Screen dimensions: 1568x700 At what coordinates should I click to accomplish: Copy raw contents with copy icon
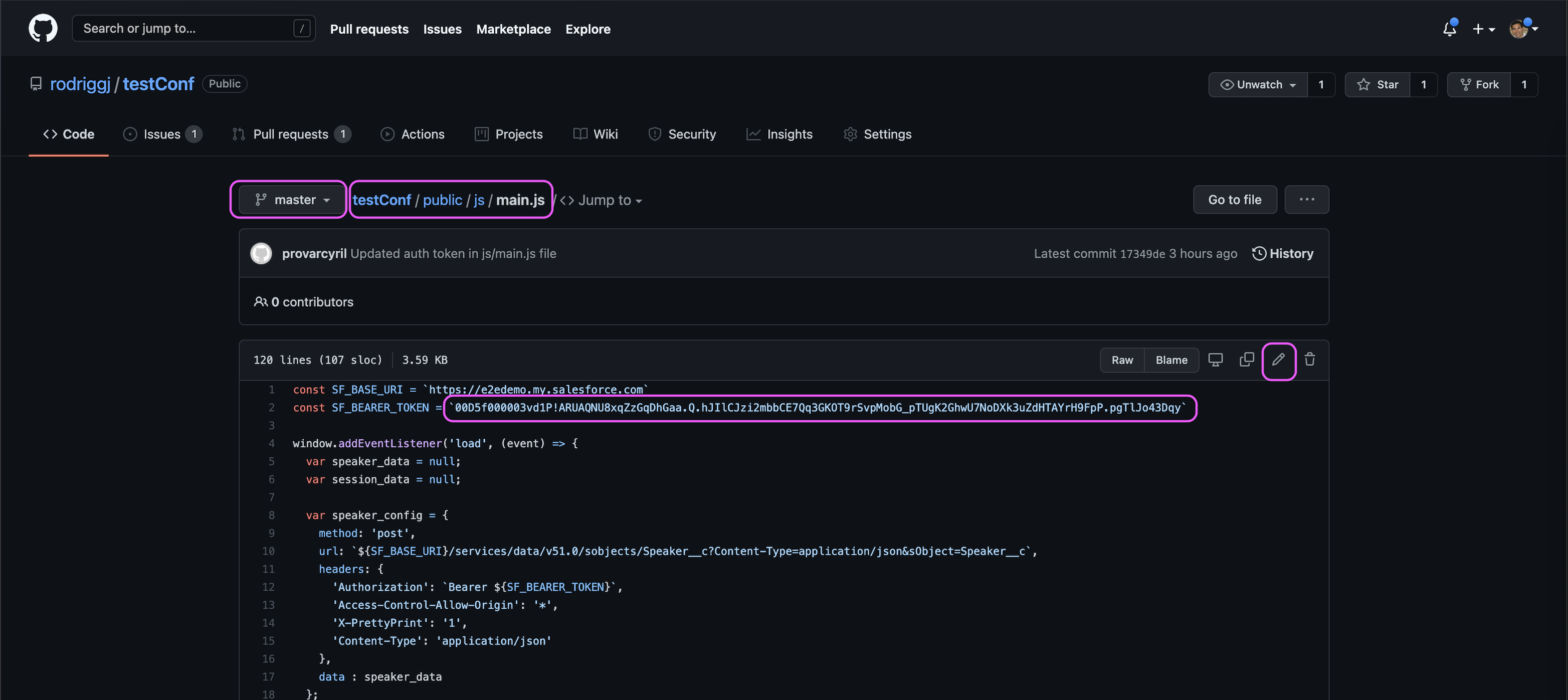[1247, 360]
